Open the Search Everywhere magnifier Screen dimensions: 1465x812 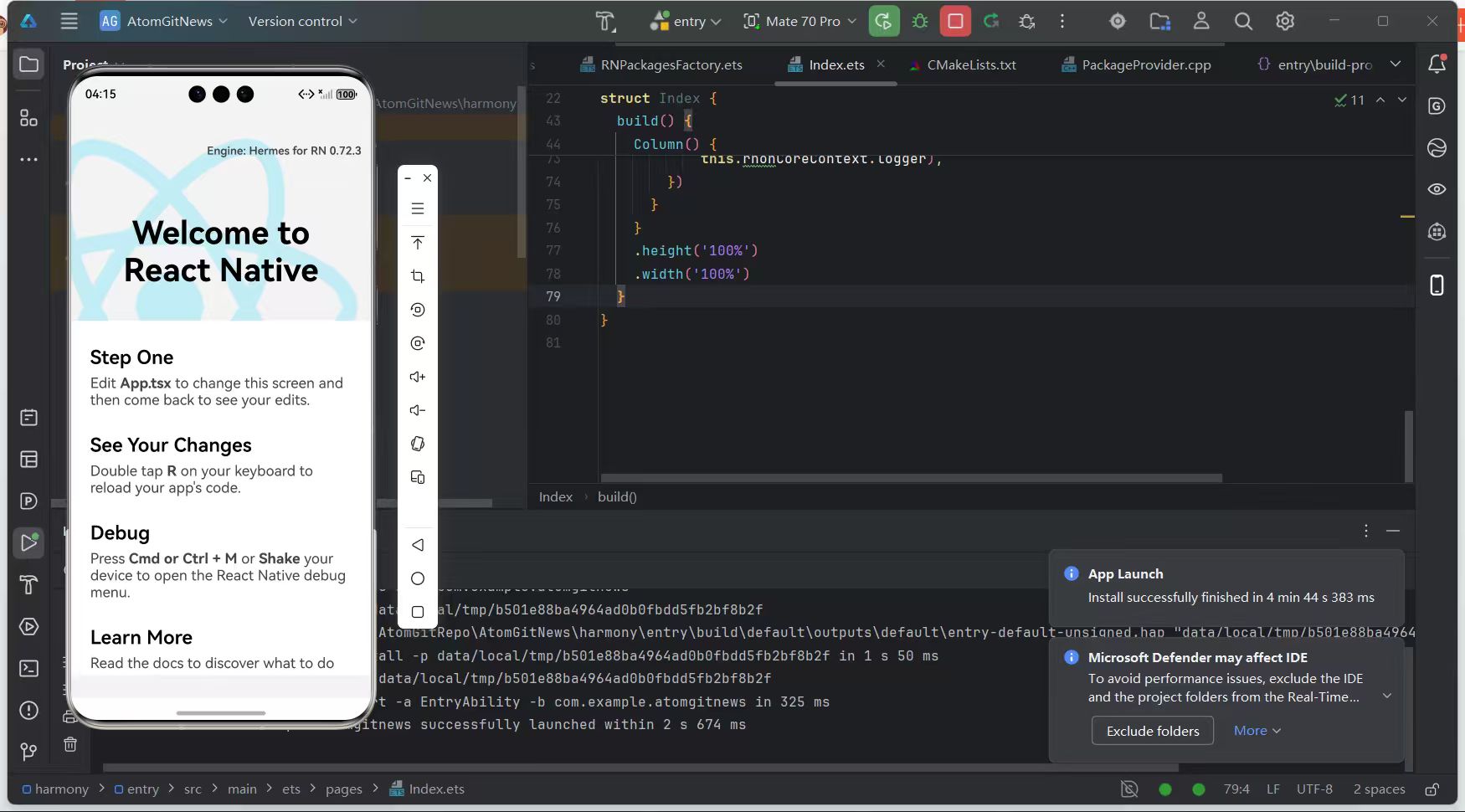[x=1243, y=21]
